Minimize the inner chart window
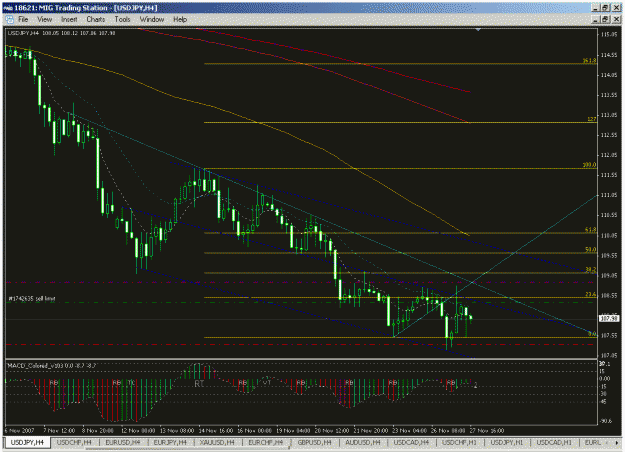Image resolution: width=625 pixels, height=452 pixels. (596, 19)
